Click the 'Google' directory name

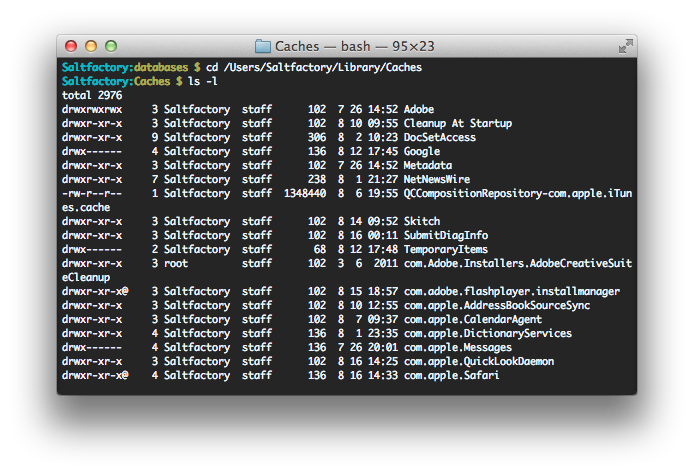tap(422, 152)
